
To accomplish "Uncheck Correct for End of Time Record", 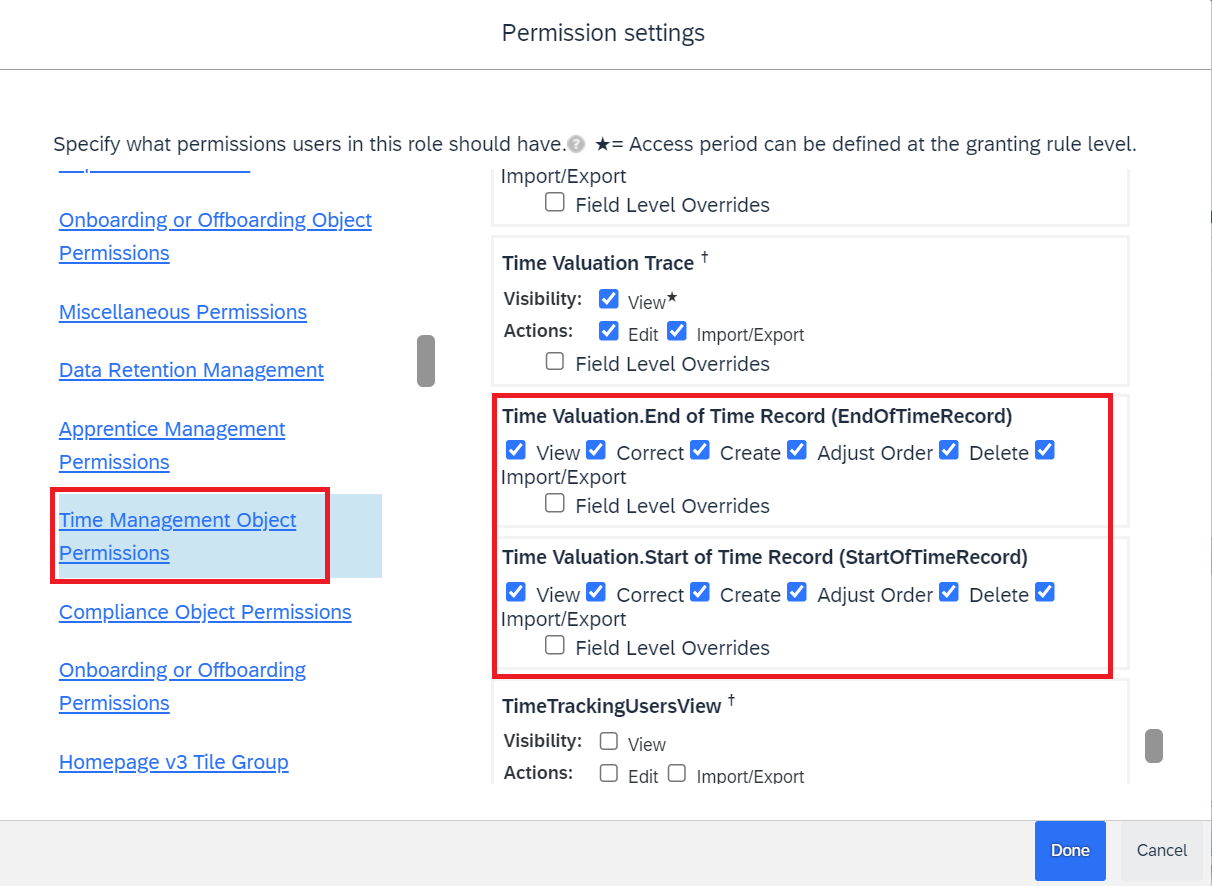I will 595,450.
